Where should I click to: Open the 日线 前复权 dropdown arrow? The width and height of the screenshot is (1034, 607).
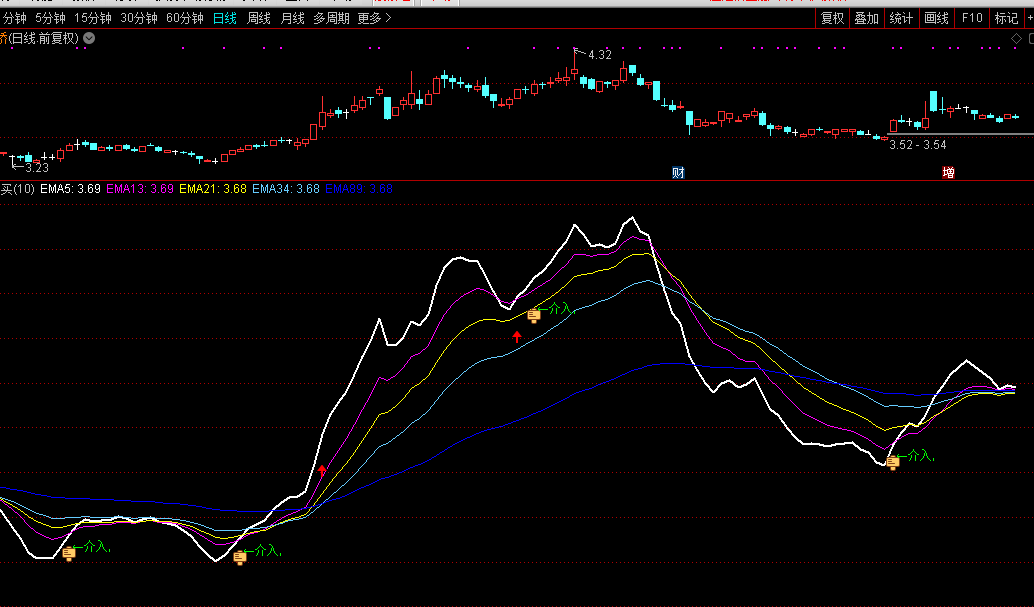click(x=89, y=38)
